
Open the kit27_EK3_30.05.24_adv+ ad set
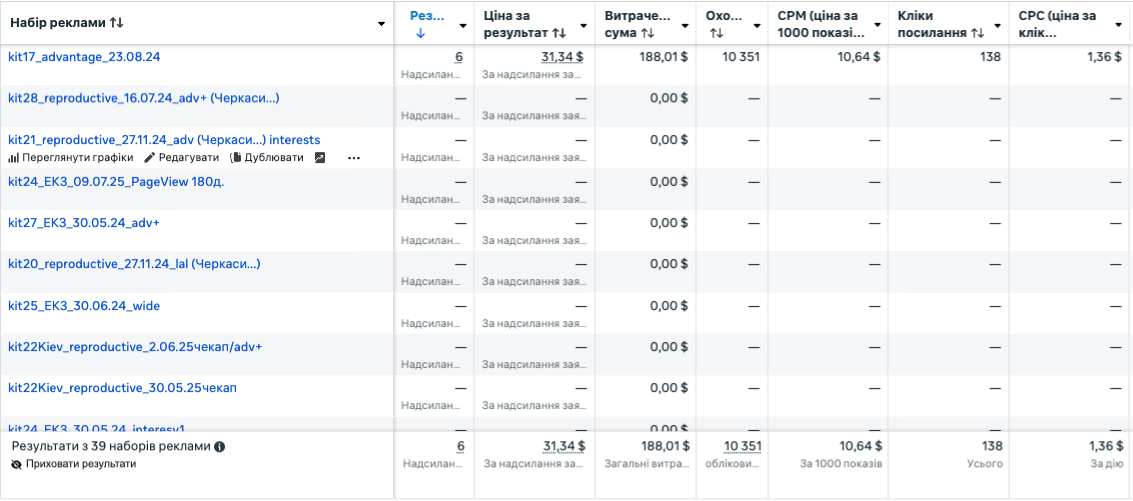[84, 223]
